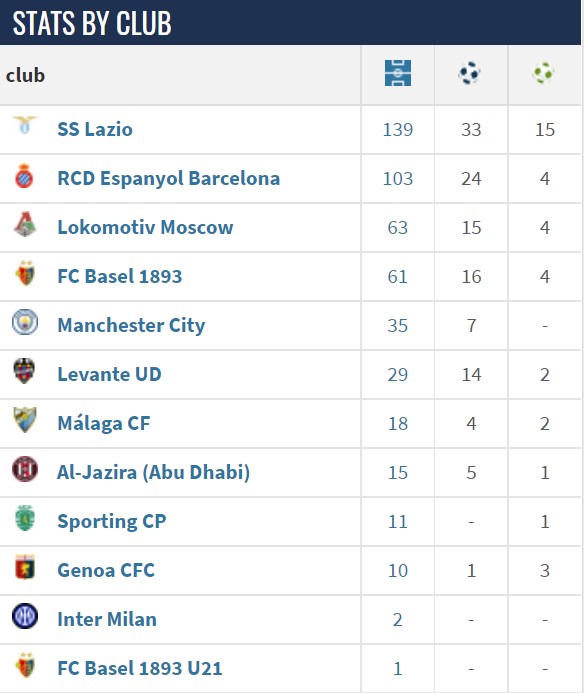The image size is (584, 693).
Task: Click the appearances pitch icon header
Action: click(397, 73)
